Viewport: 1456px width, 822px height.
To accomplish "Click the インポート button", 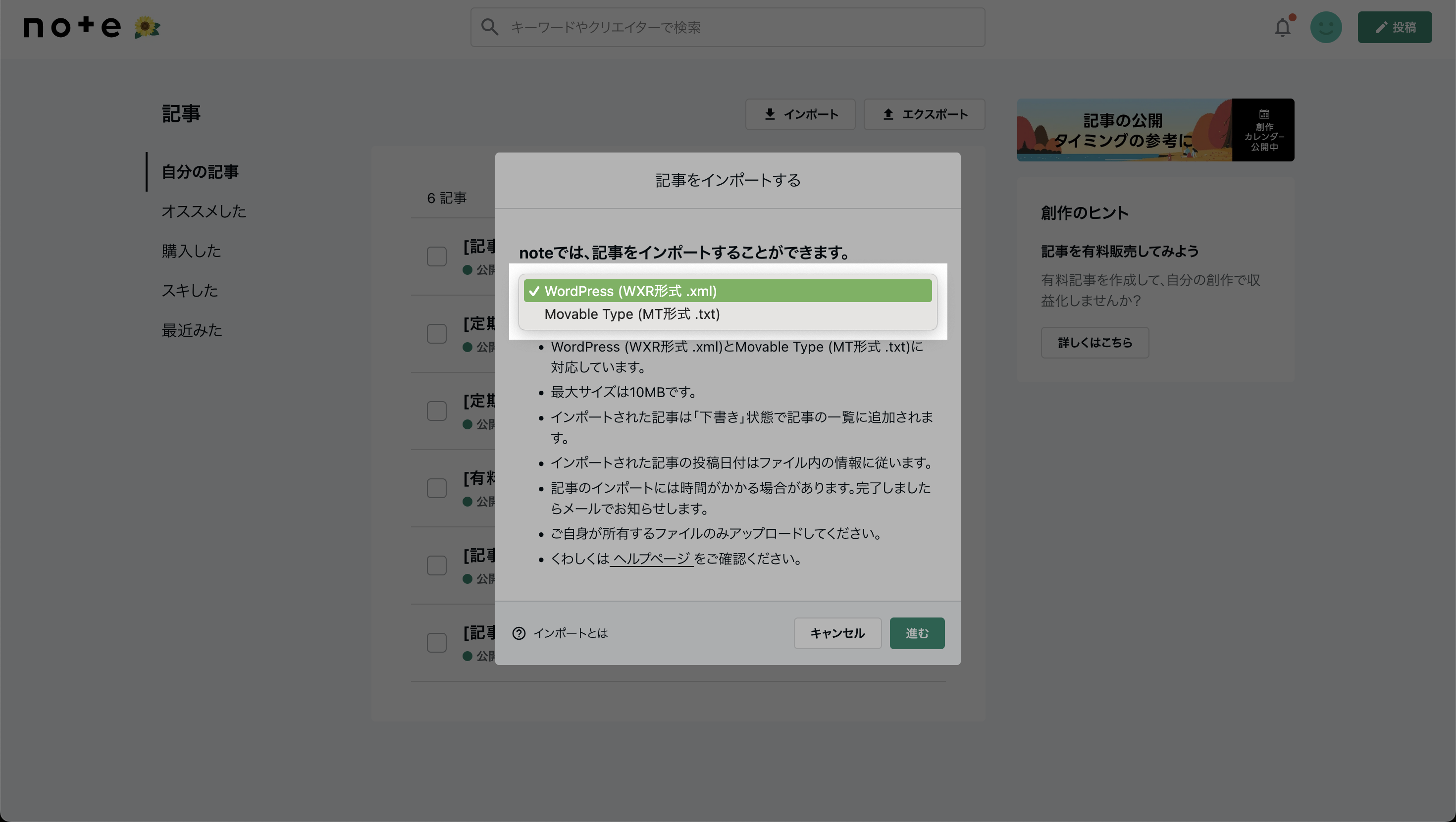I will pyautogui.click(x=800, y=114).
